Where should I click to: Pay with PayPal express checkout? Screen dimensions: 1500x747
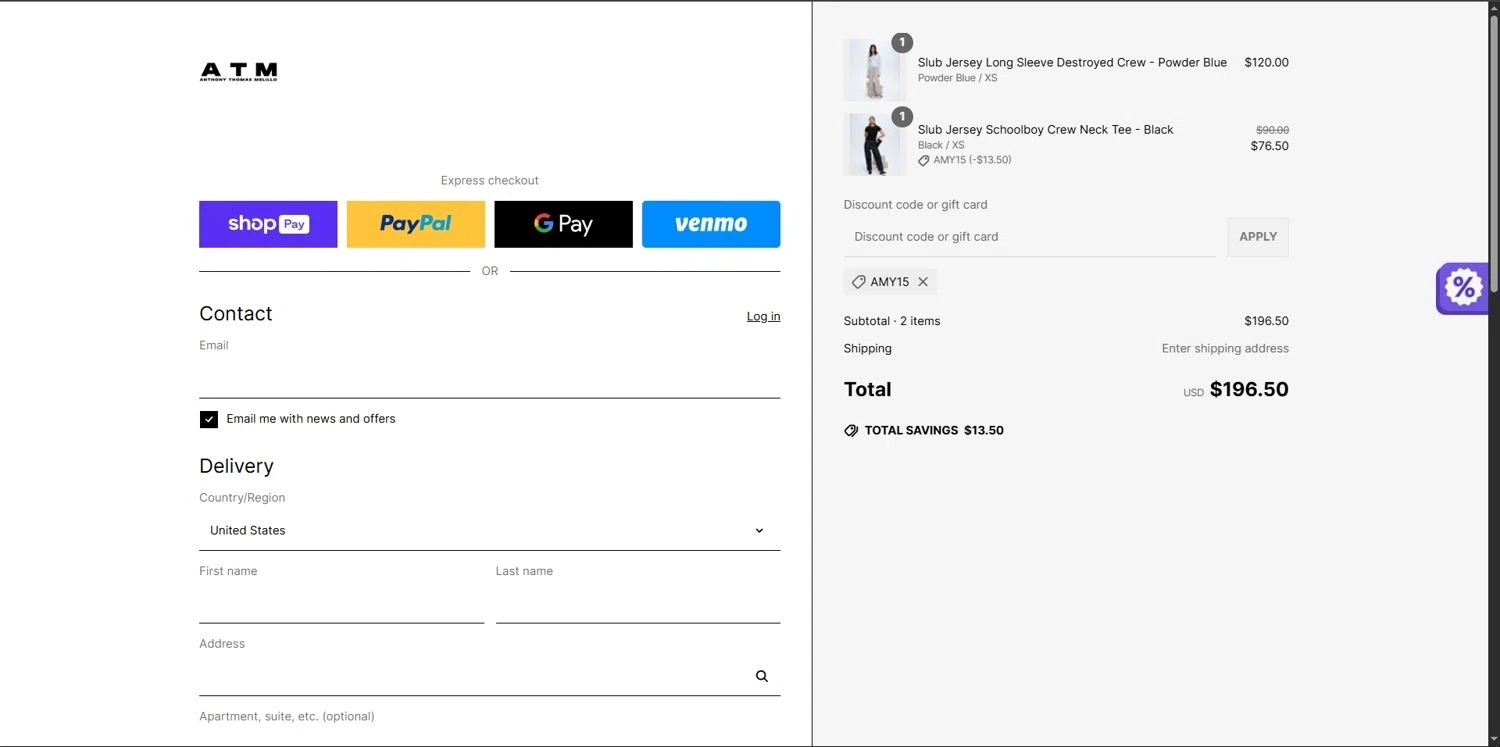[416, 224]
